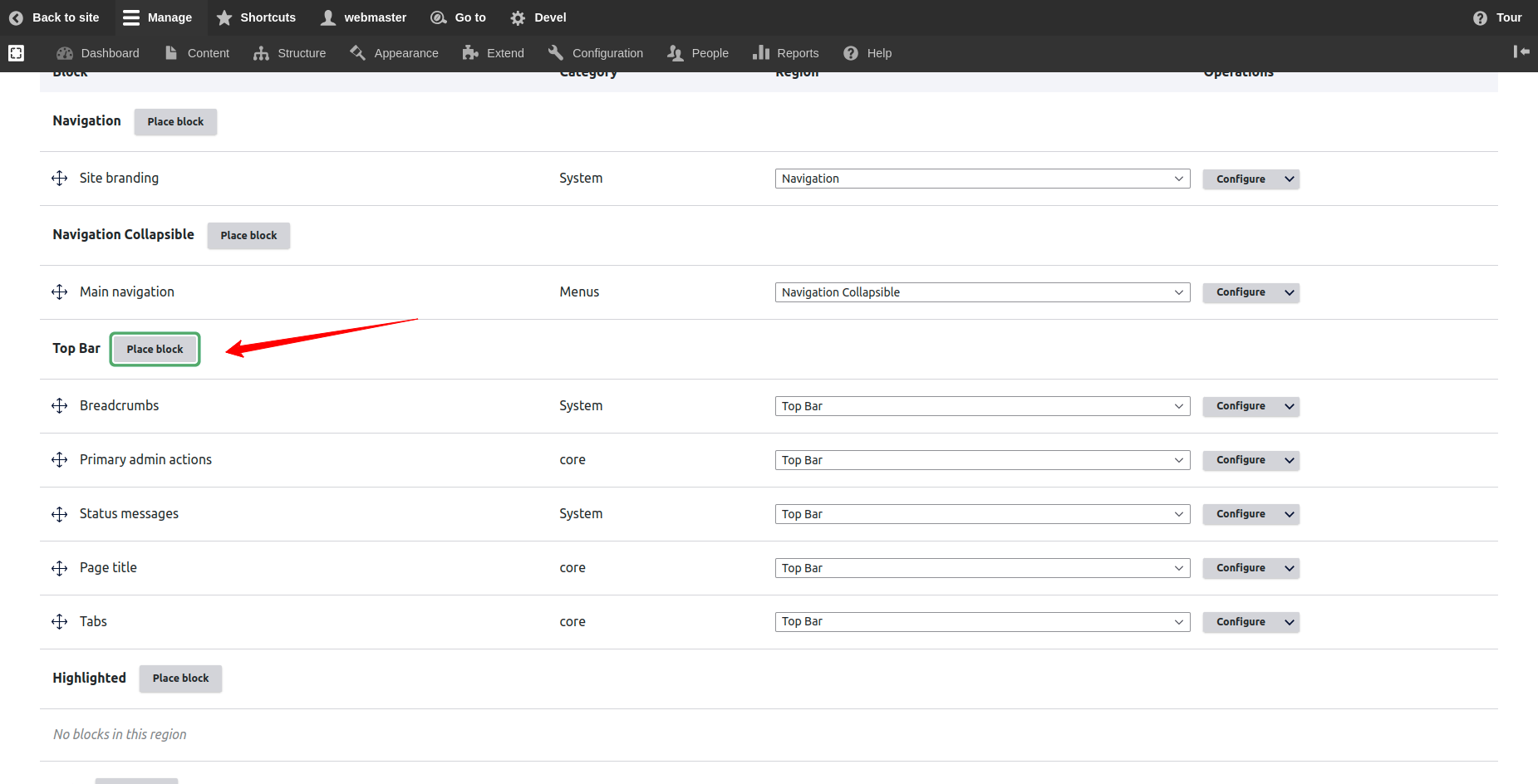This screenshot has width=1538, height=784.
Task: Click Configure for Primary admin actions
Action: click(1240, 460)
